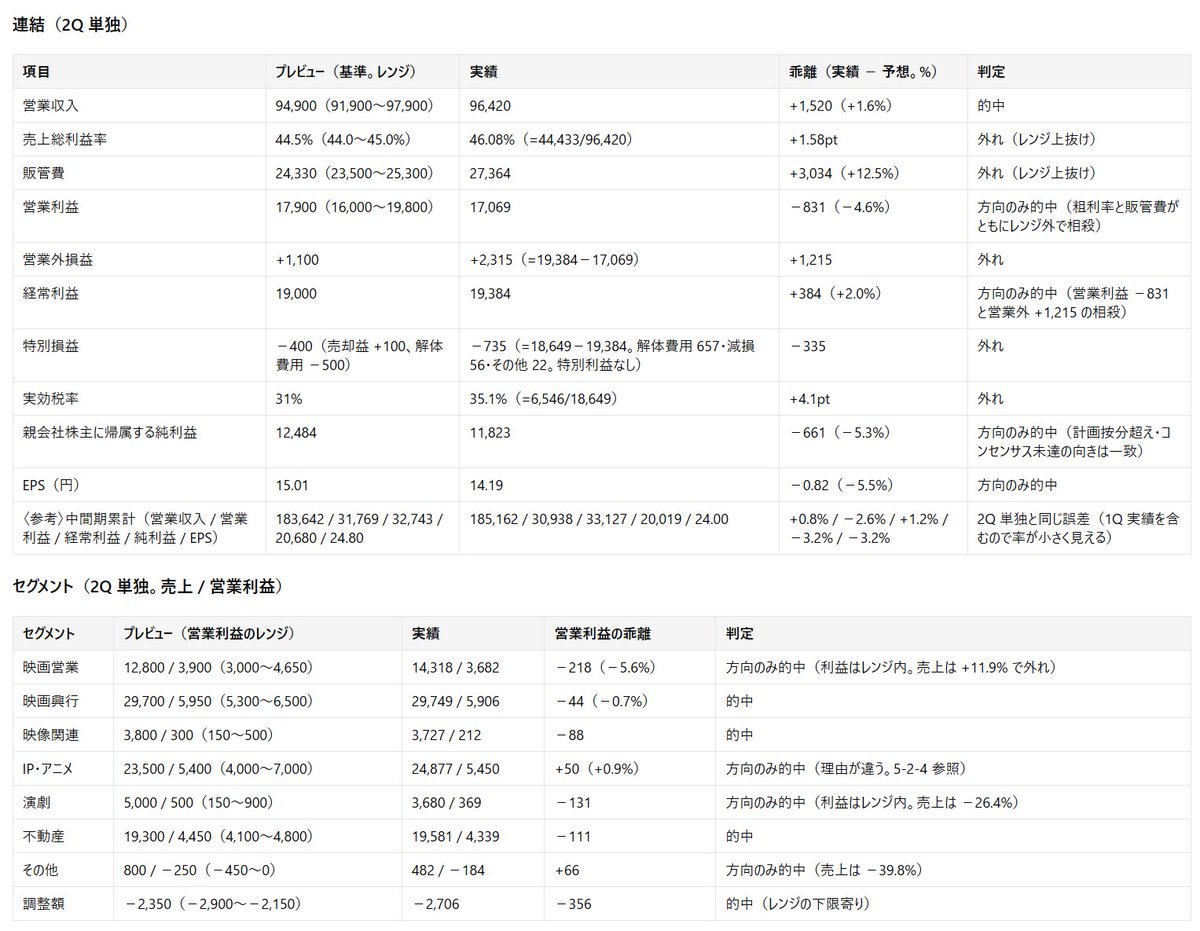Viewport: 1200px width, 931px height.
Task: Click the cell 14,318 / 3,682
Action: [456, 667]
